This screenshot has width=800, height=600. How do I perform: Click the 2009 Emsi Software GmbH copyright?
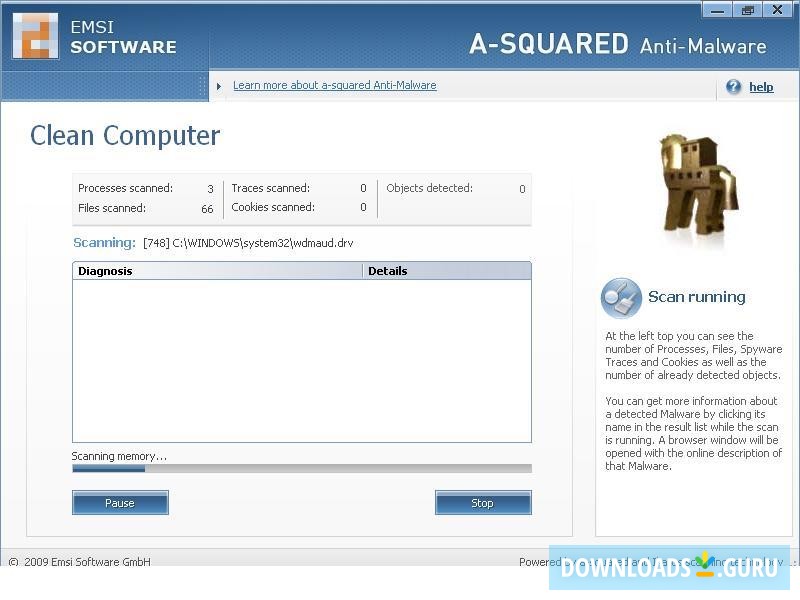[x=80, y=562]
